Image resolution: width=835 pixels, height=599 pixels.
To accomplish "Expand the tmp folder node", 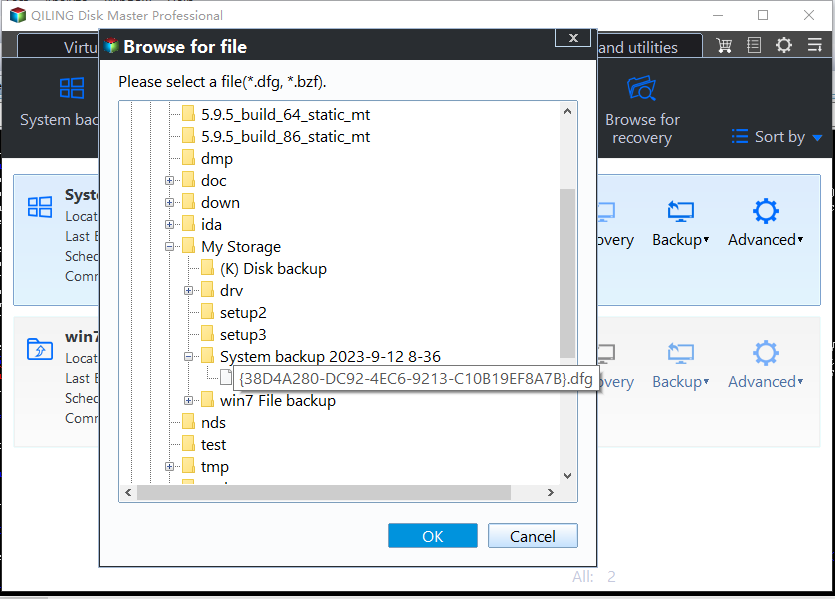I will click(x=169, y=466).
